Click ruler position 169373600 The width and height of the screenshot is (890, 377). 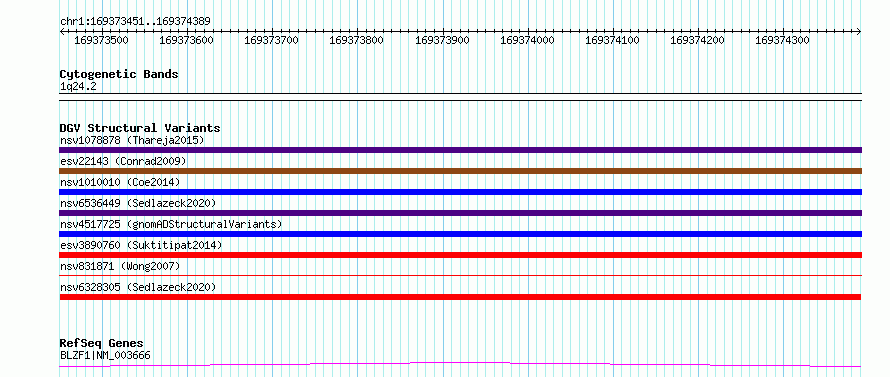(186, 40)
